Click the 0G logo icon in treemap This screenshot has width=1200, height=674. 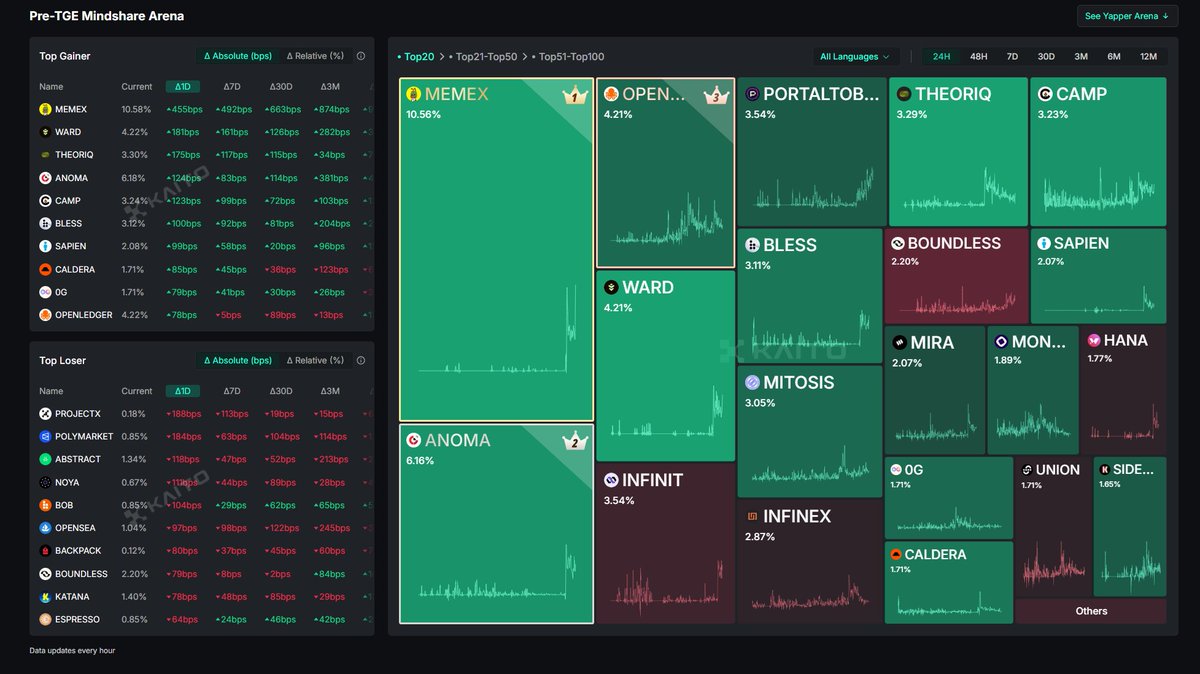click(x=896, y=469)
